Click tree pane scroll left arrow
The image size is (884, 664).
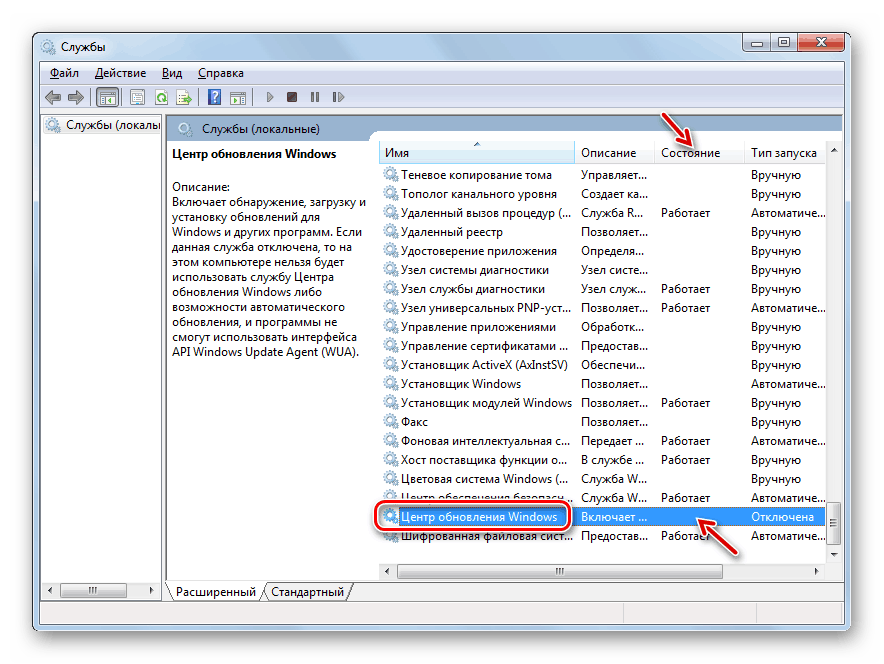(50, 590)
